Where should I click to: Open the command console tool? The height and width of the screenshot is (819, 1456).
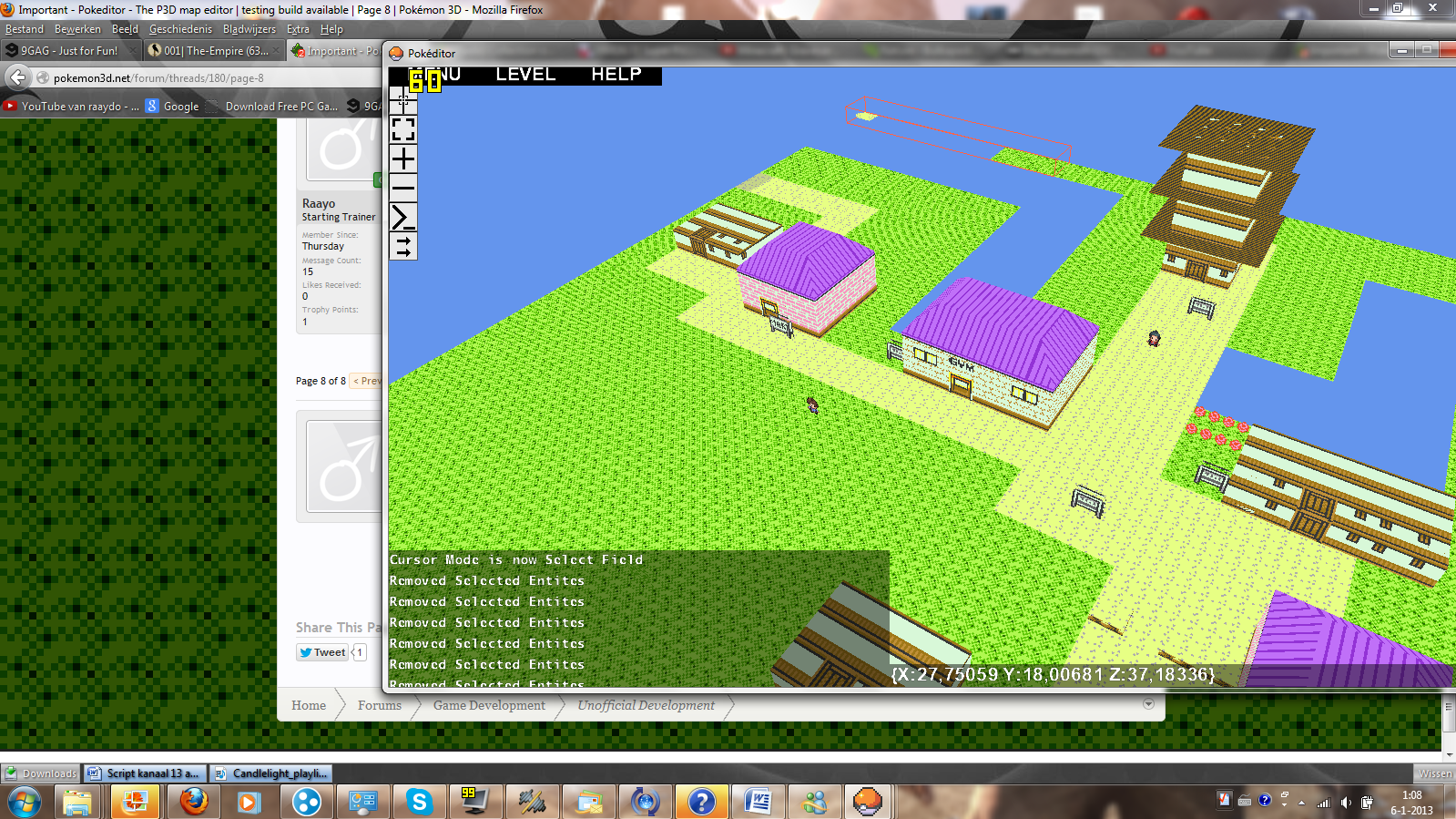(402, 217)
